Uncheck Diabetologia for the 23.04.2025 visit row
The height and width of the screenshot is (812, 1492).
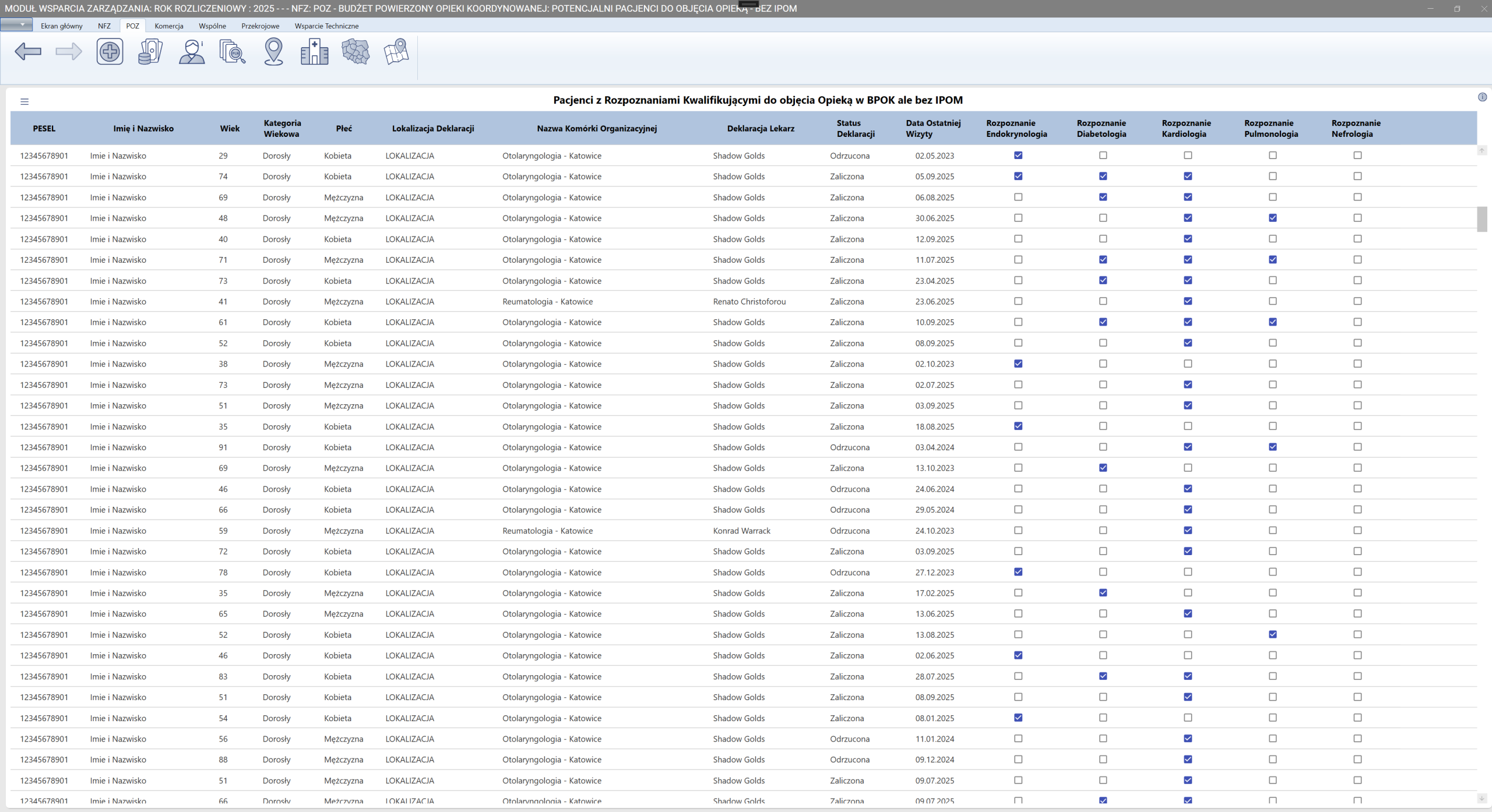coord(1103,280)
